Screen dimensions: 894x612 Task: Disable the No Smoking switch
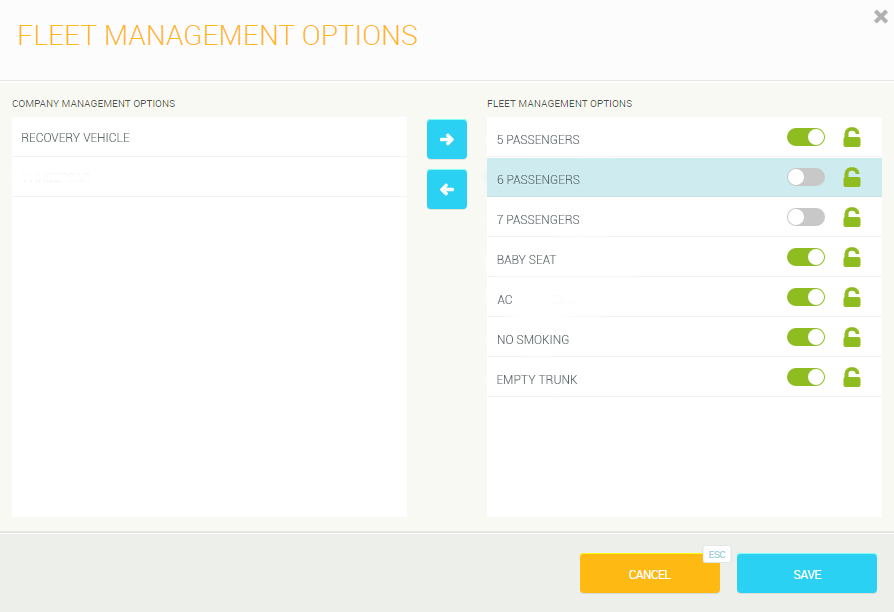click(805, 337)
